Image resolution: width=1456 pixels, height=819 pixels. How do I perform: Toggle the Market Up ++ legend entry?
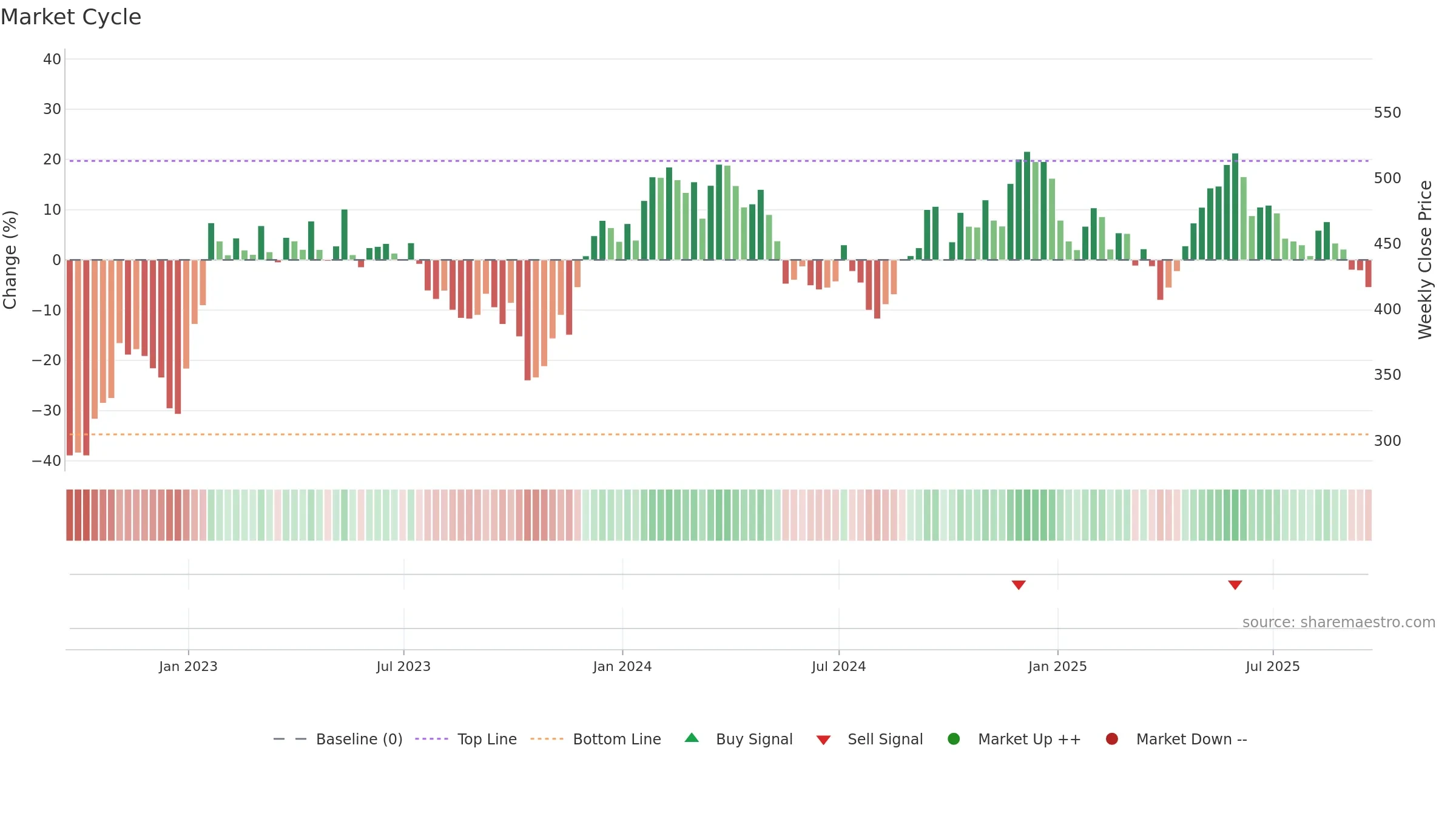point(1014,739)
